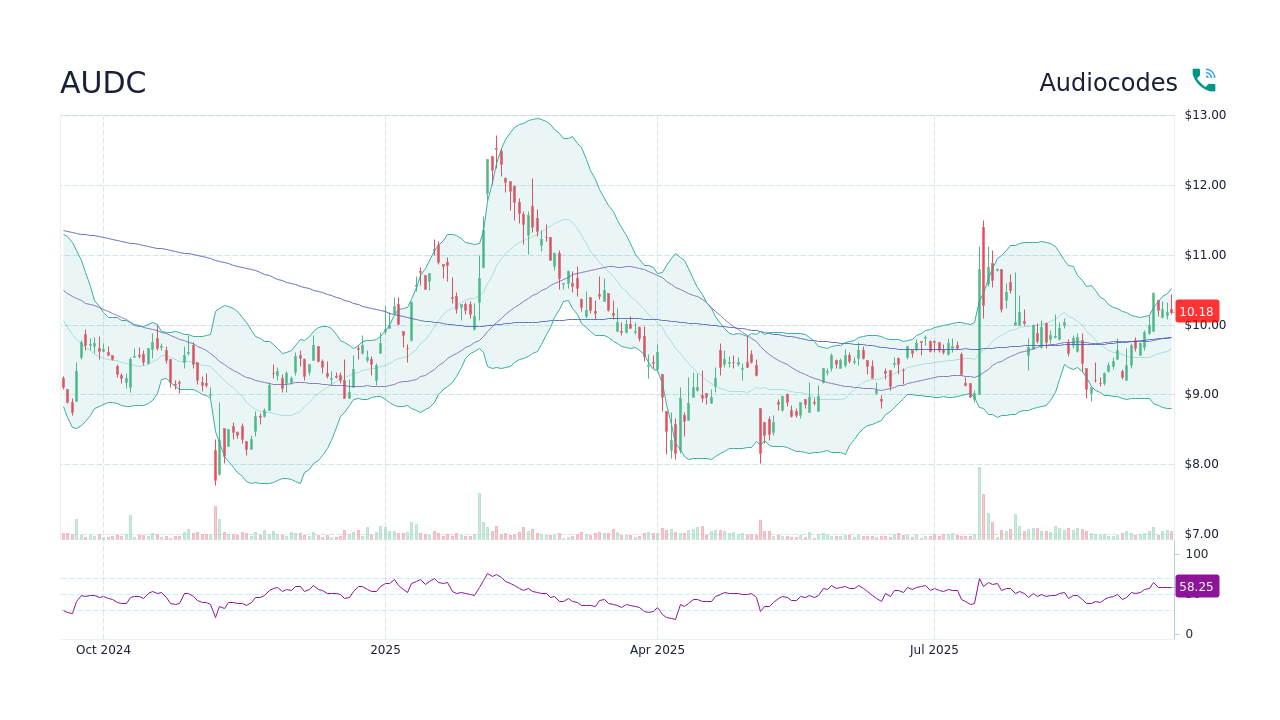The image size is (1280, 720).
Task: Click the Audiocodes phone logo icon
Action: 1204,81
